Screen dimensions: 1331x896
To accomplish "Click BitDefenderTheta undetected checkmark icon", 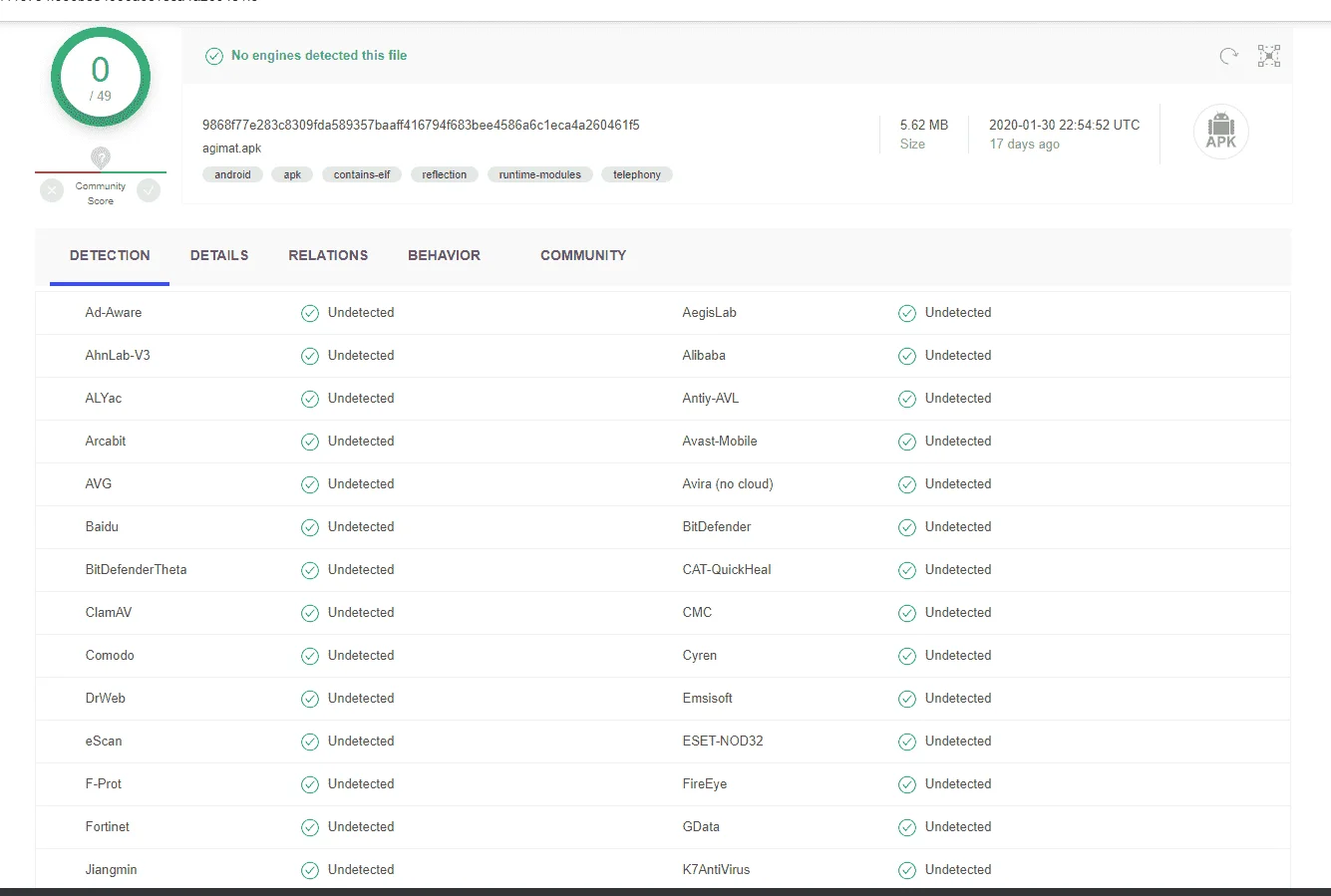I will pyautogui.click(x=310, y=570).
